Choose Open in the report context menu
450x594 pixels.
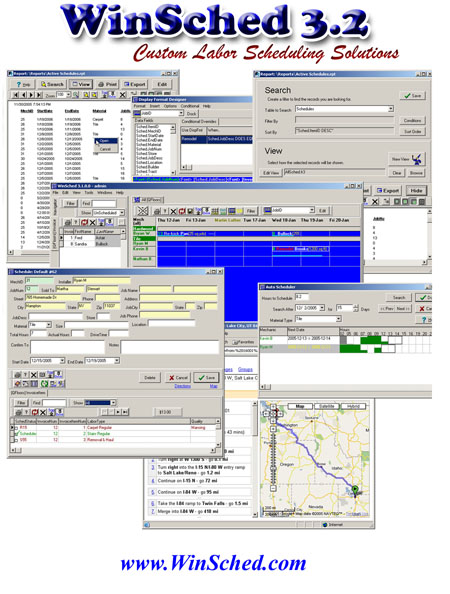104,141
